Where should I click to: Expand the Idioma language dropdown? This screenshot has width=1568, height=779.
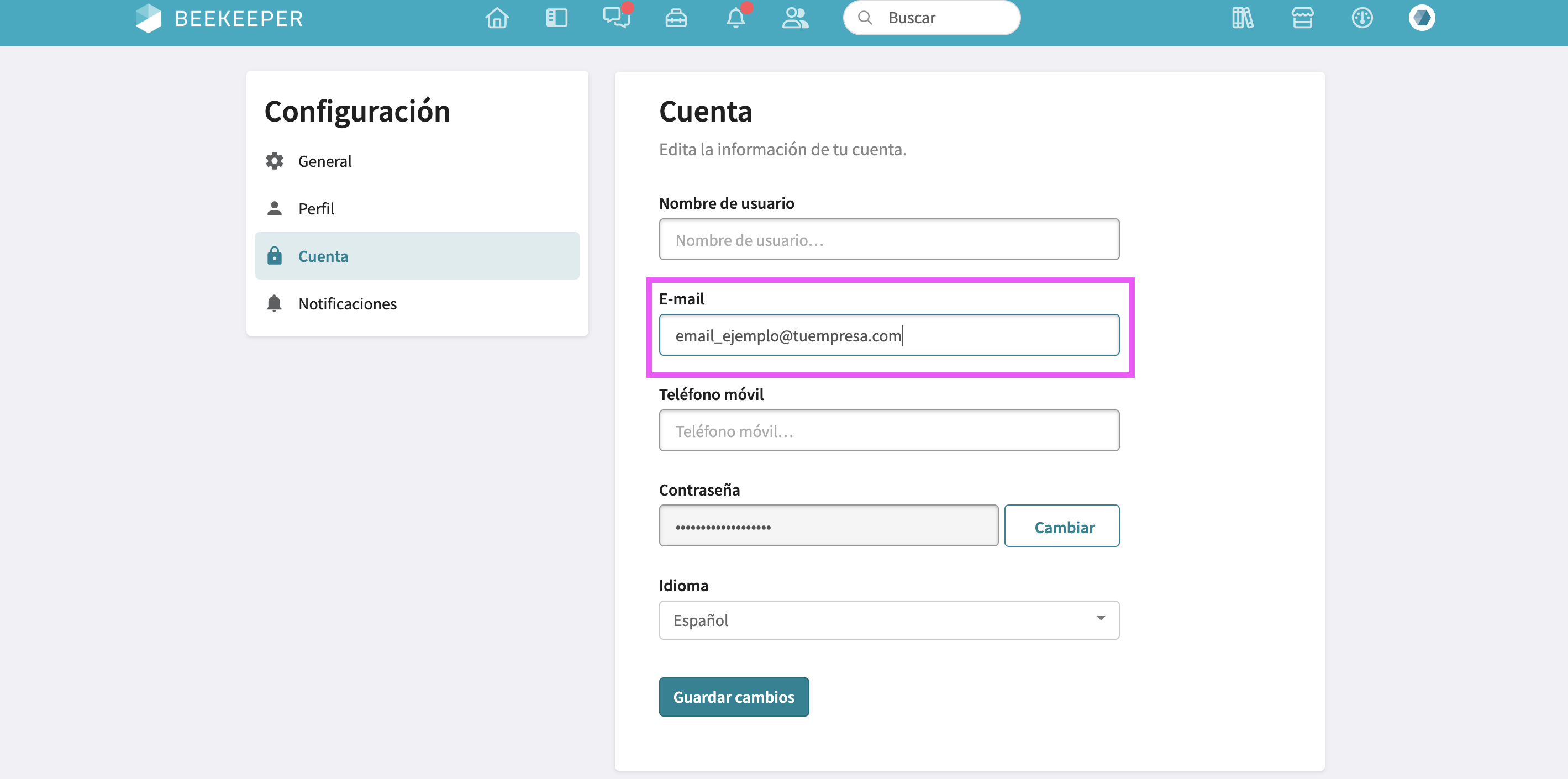click(888, 620)
